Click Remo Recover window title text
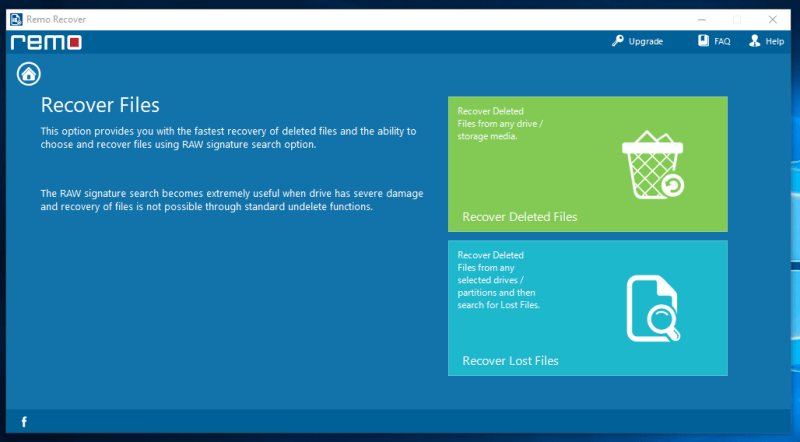Viewport: 800px width, 442px height. (x=56, y=19)
